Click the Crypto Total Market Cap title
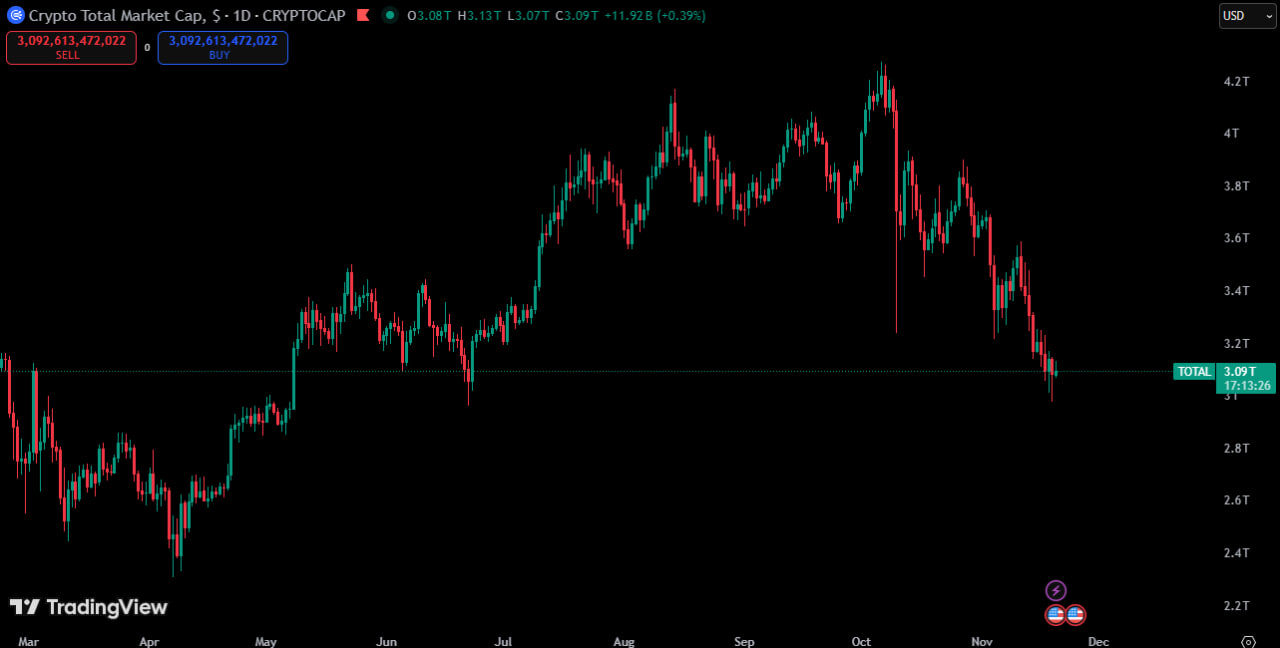This screenshot has width=1280, height=648. point(116,16)
